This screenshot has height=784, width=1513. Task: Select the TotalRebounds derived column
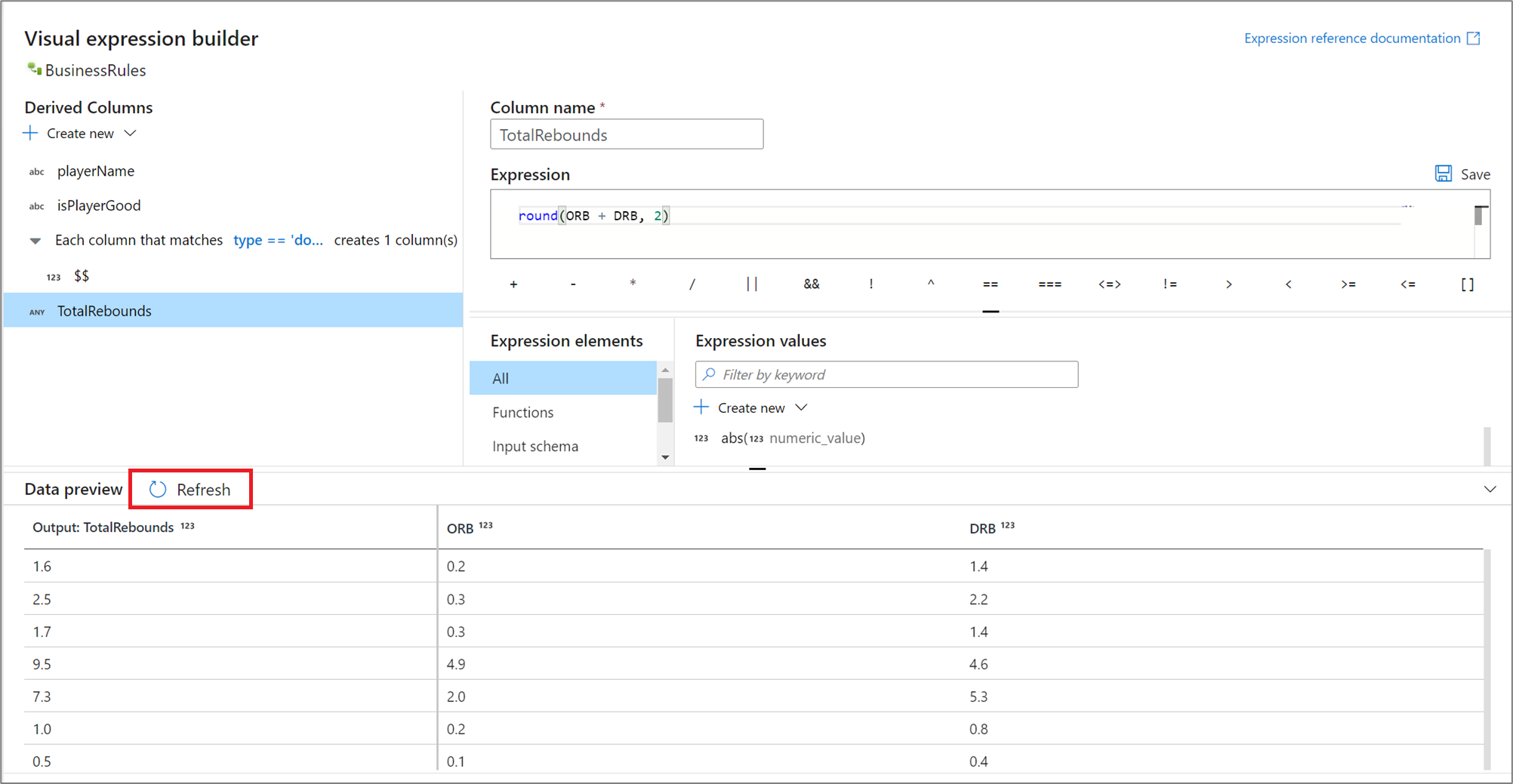click(x=104, y=311)
